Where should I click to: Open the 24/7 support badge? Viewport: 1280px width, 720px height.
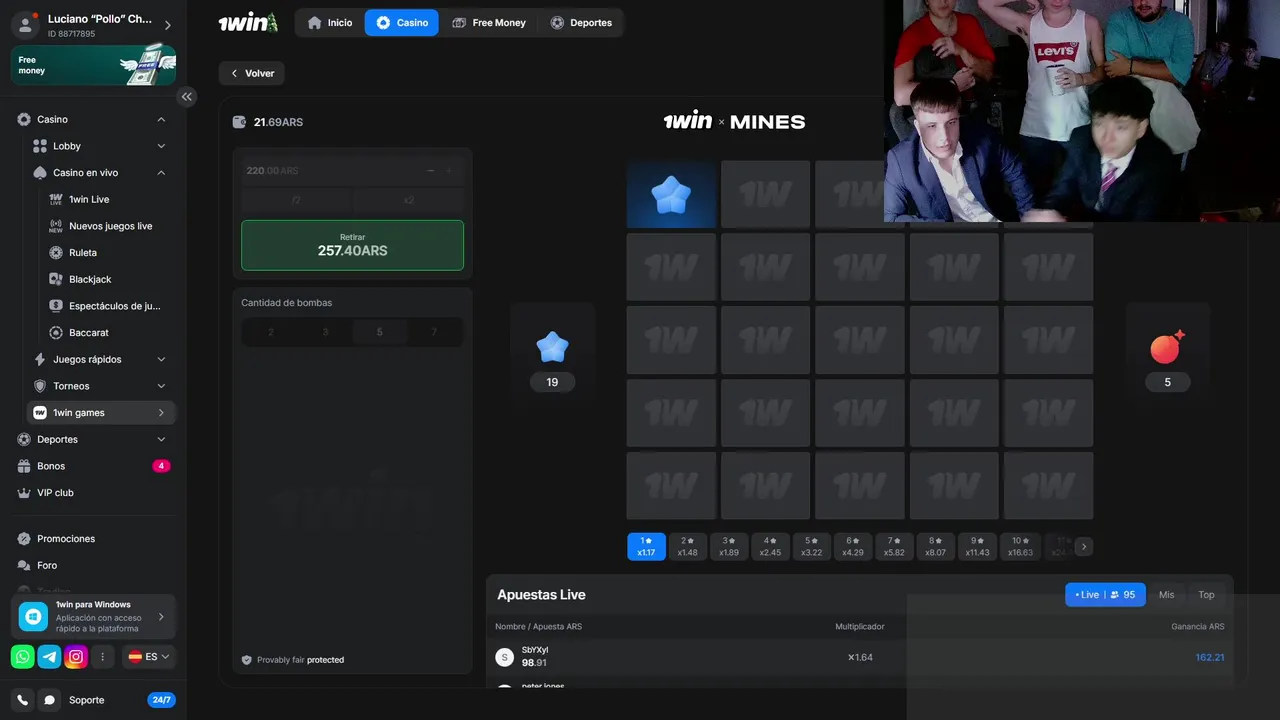point(161,700)
